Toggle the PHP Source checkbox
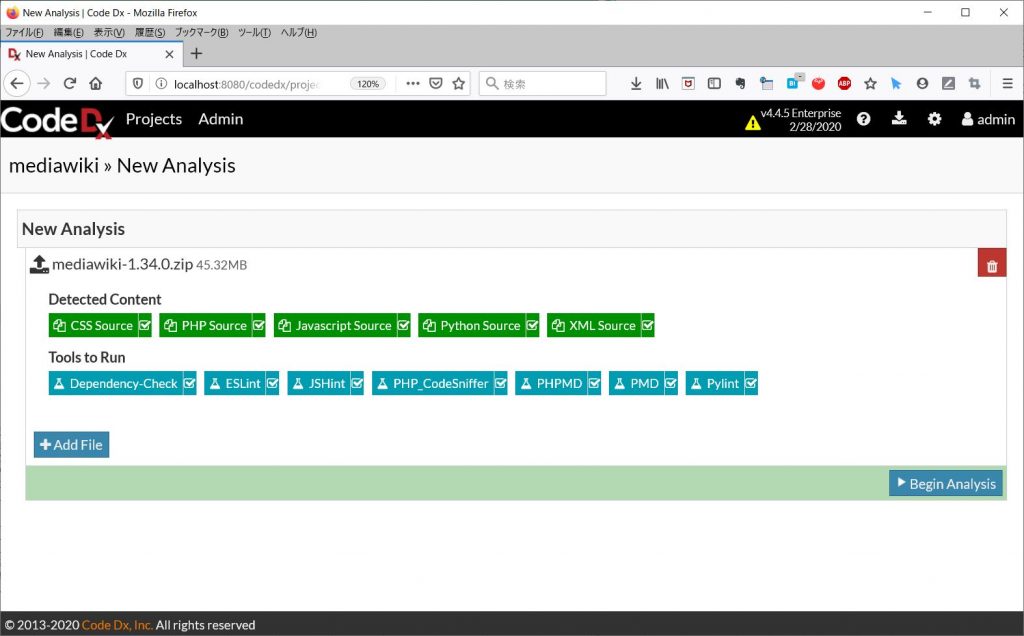The image size is (1024, 636). (259, 325)
